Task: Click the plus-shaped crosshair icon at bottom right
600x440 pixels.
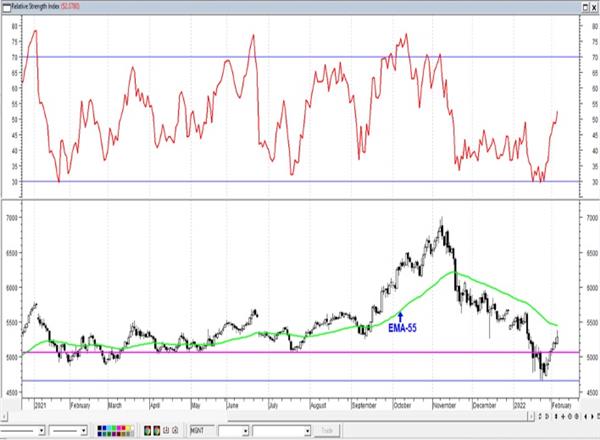Action: pyautogui.click(x=563, y=417)
